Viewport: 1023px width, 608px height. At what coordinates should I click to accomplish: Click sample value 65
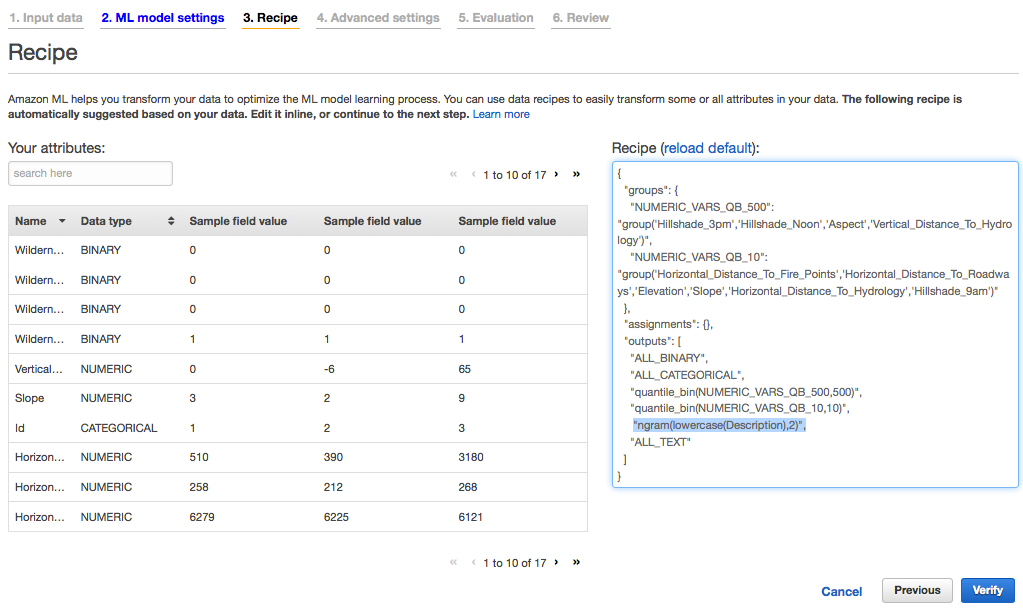[x=464, y=369]
